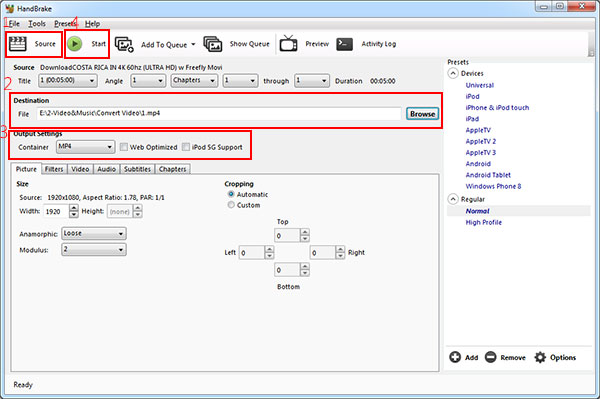Open the Activity Log terminal icon

click(344, 44)
